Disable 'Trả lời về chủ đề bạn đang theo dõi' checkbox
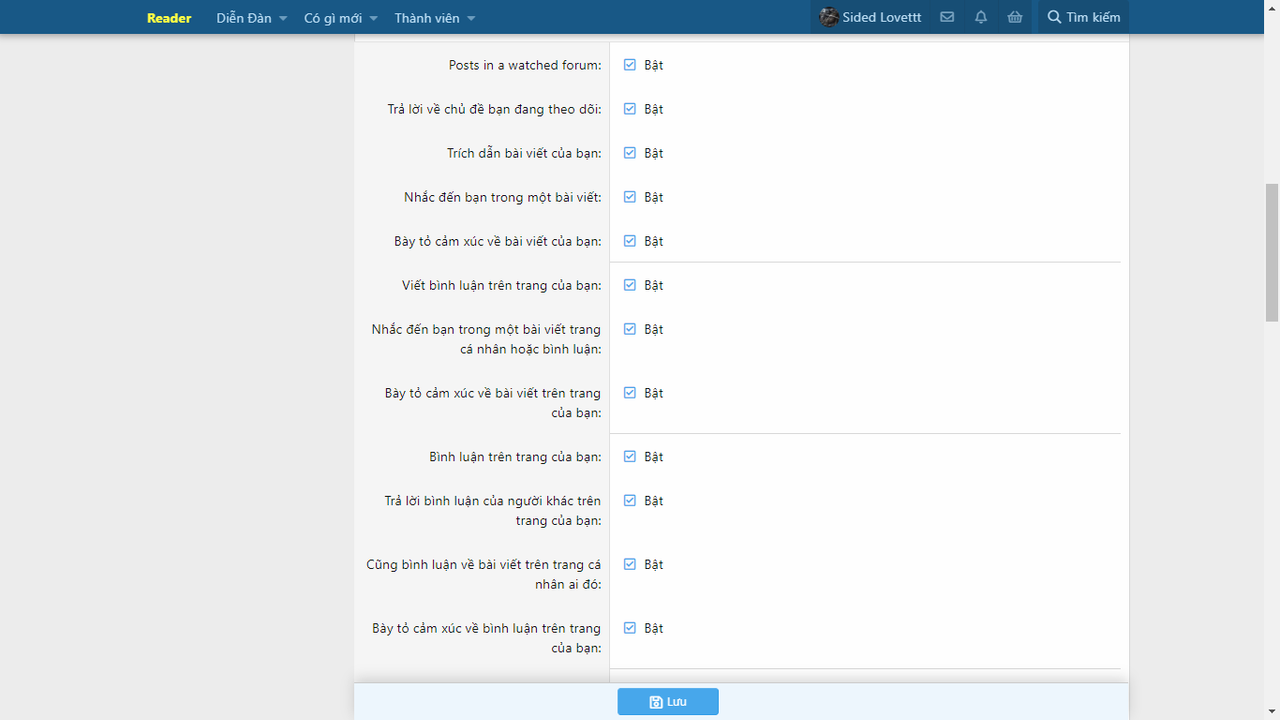The width and height of the screenshot is (1280, 720). (630, 109)
